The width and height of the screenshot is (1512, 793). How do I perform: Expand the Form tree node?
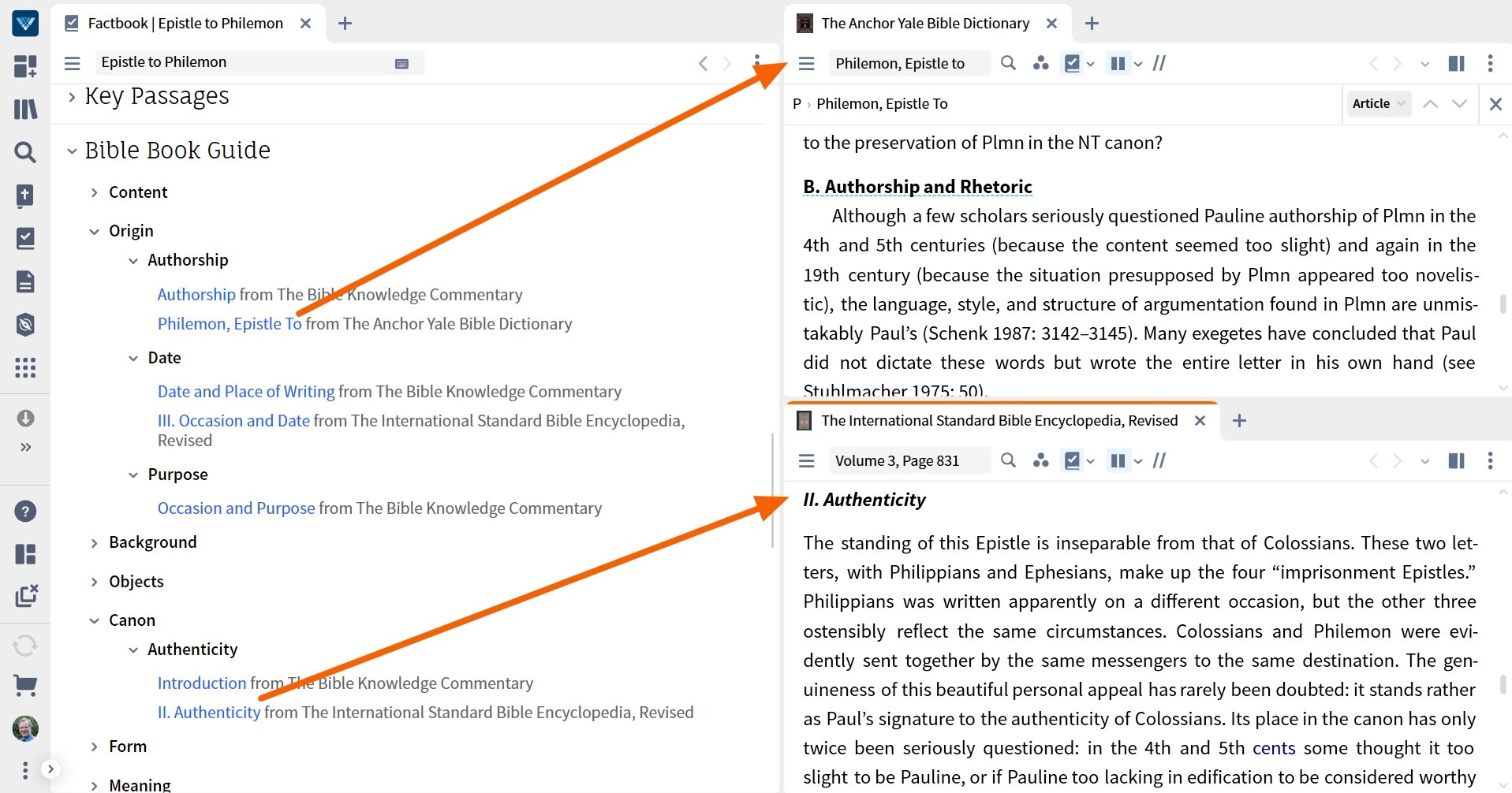click(x=94, y=746)
